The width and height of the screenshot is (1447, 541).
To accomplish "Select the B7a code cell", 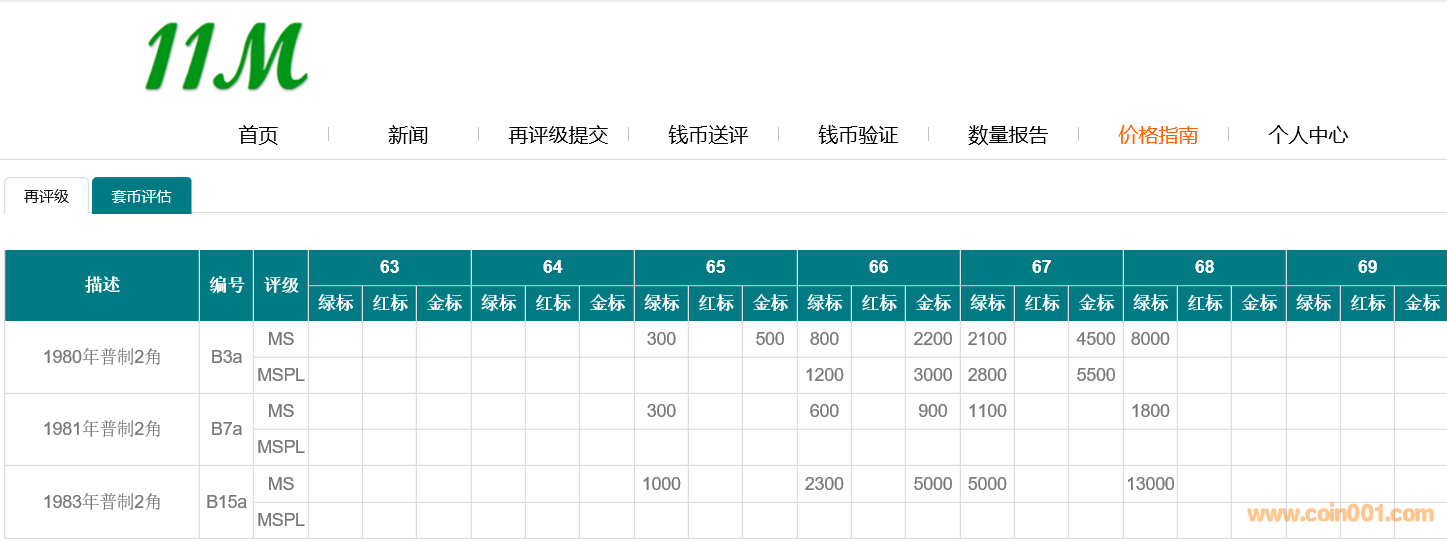I will (226, 429).
